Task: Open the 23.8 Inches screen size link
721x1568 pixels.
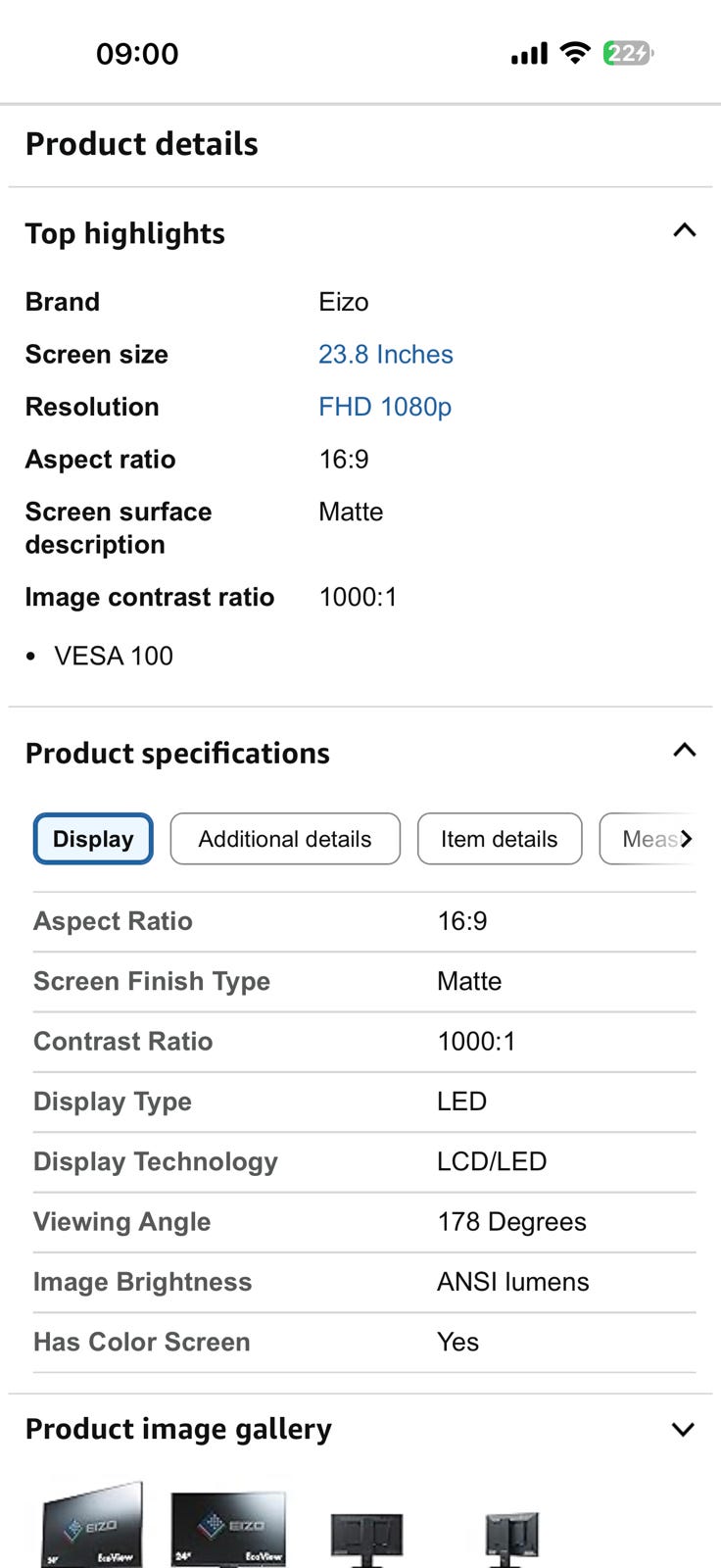Action: (x=386, y=355)
